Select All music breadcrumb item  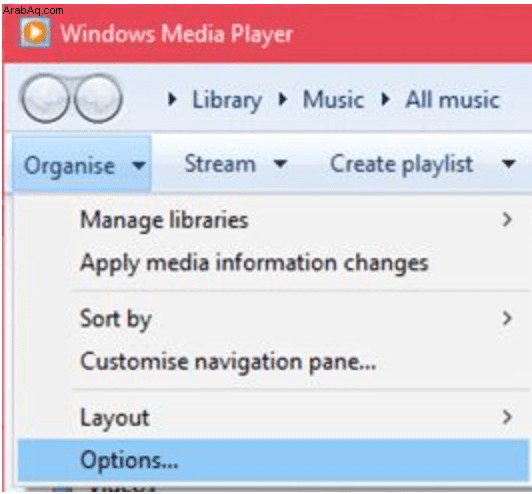click(x=452, y=100)
